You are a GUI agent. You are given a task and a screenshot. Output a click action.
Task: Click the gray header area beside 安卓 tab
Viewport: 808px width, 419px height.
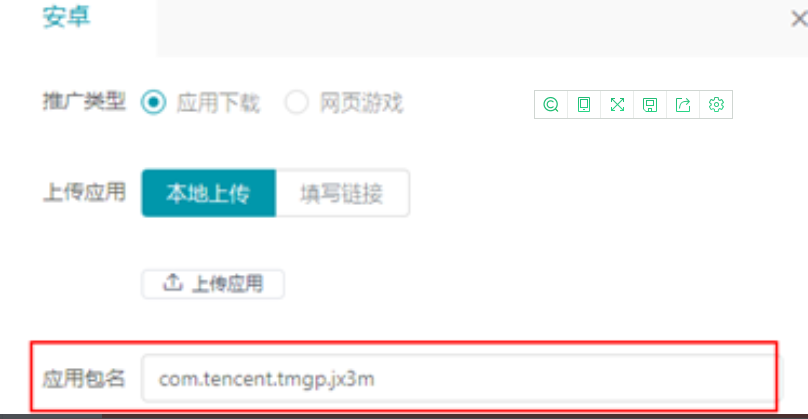point(472,28)
